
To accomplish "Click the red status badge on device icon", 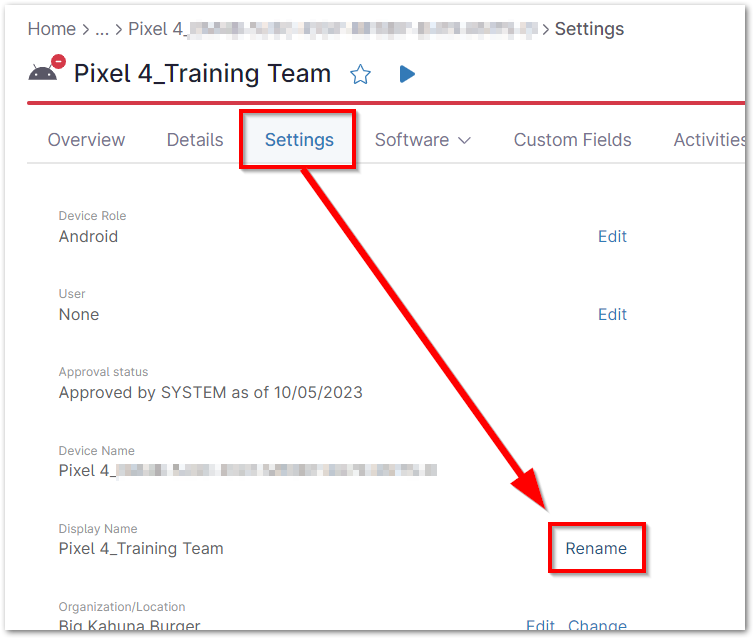I will [58, 62].
